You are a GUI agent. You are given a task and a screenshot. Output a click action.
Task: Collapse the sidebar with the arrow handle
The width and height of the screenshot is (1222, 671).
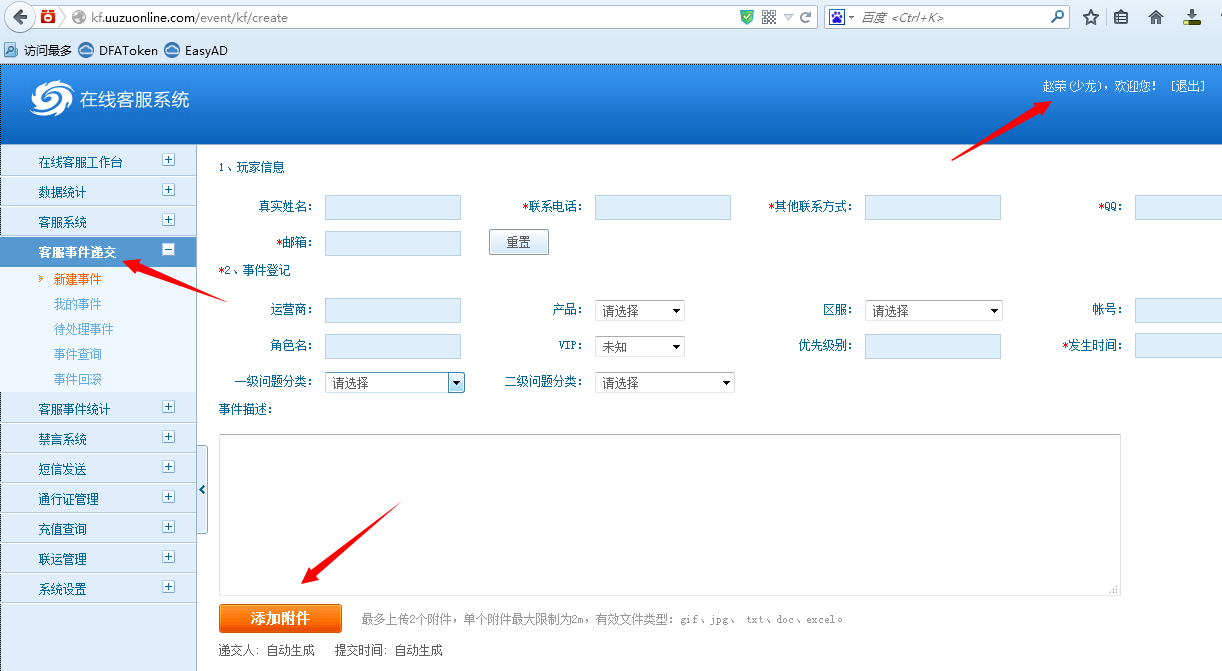pyautogui.click(x=202, y=489)
